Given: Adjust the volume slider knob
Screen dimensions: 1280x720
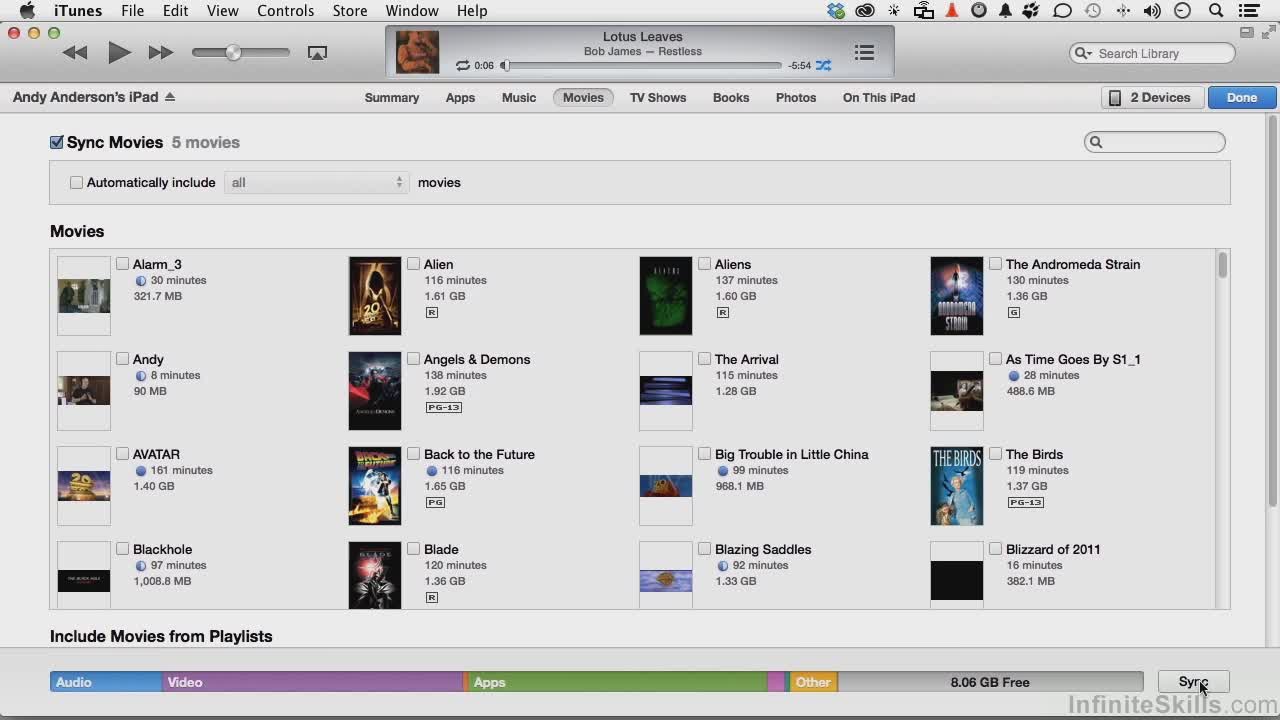Looking at the screenshot, I should coord(233,53).
